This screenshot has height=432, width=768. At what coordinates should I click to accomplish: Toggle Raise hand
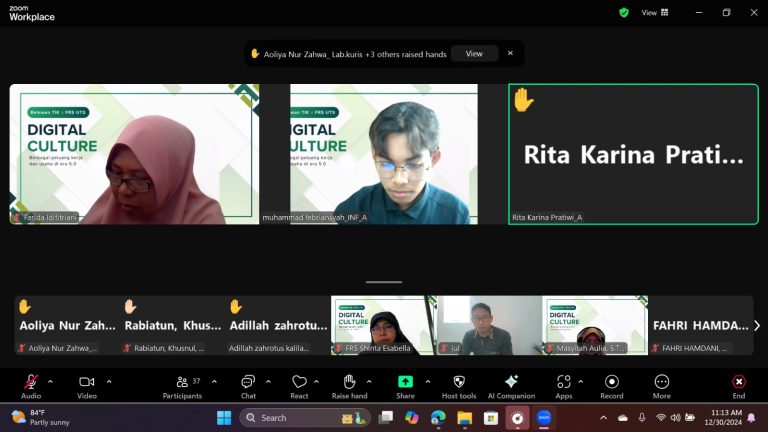[349, 386]
